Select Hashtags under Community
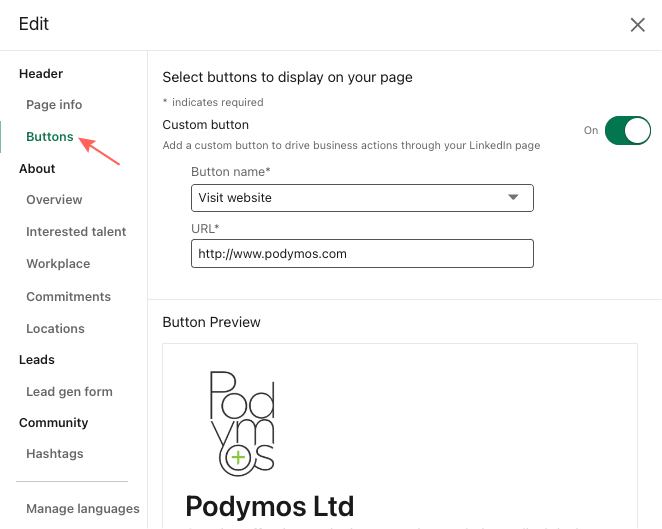 (55, 454)
